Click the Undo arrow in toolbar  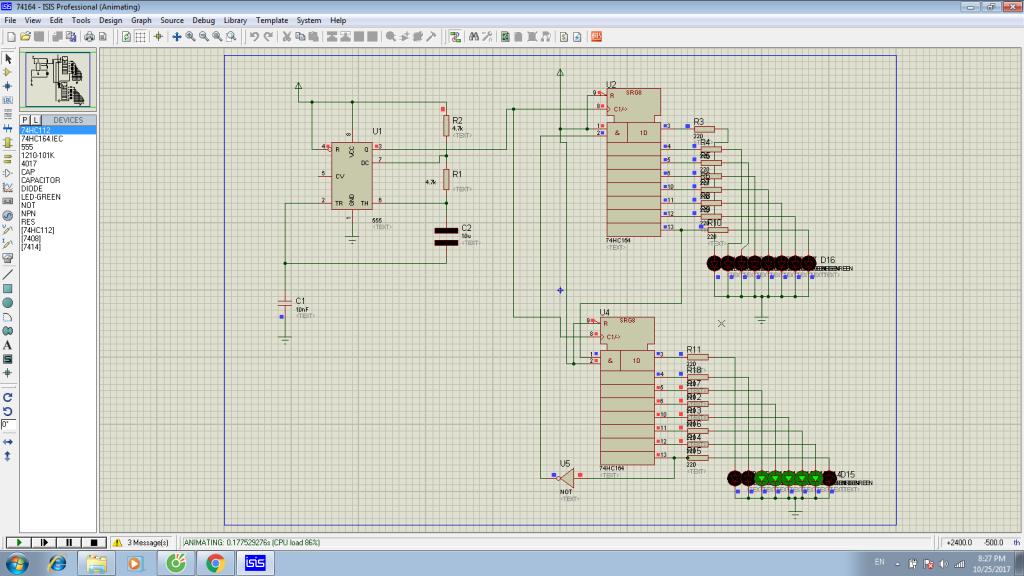[x=255, y=37]
